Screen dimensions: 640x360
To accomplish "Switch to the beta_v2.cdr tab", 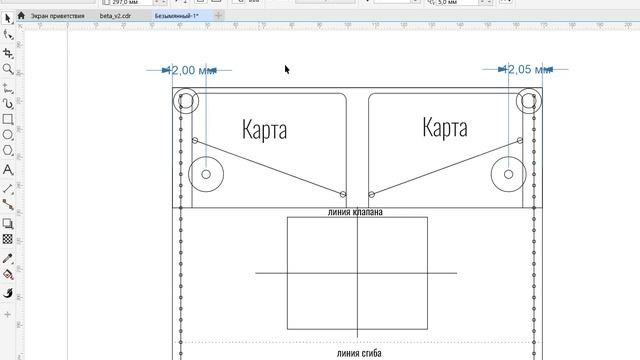I will click(x=116, y=16).
